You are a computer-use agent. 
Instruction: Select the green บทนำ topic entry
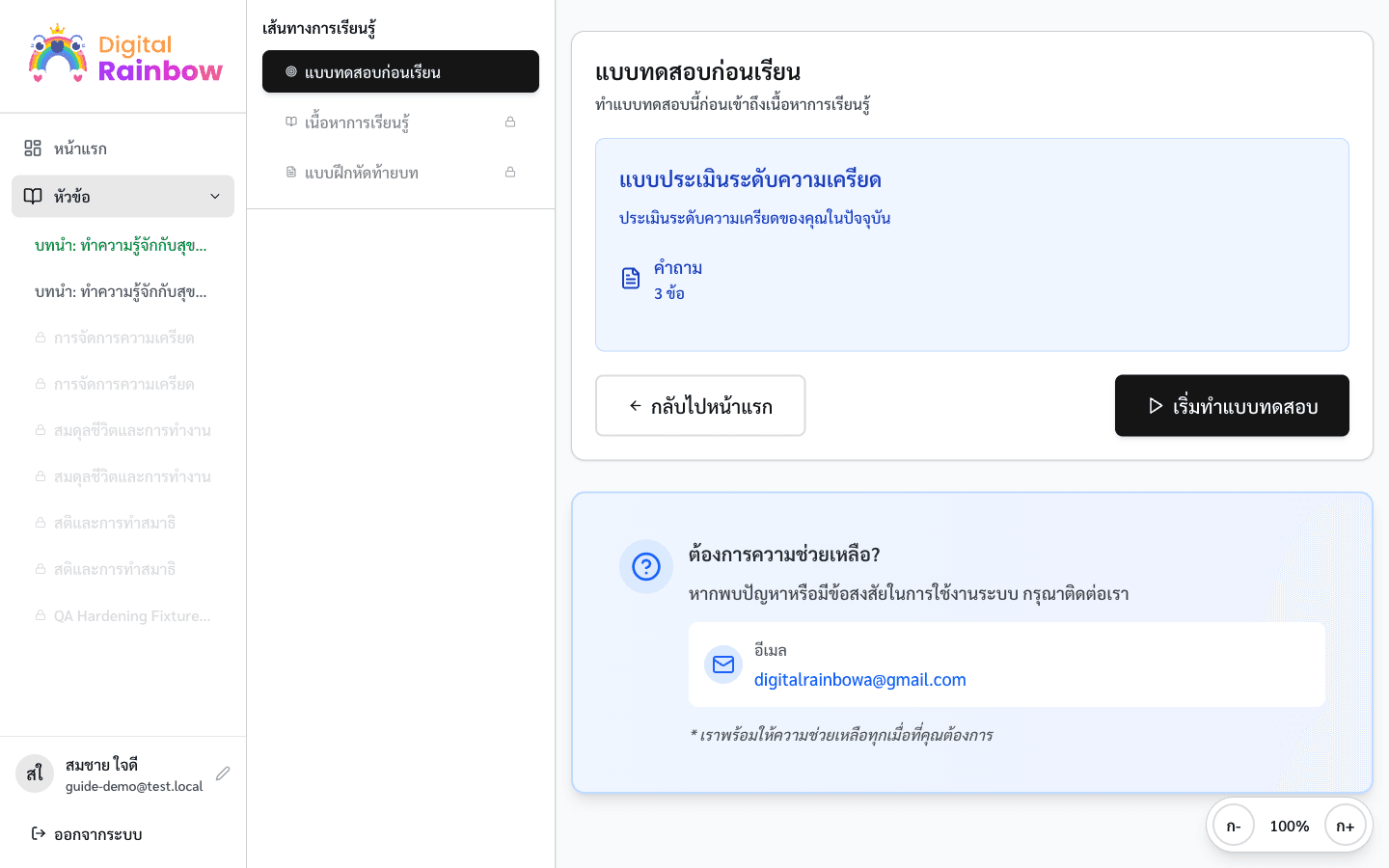coord(123,245)
